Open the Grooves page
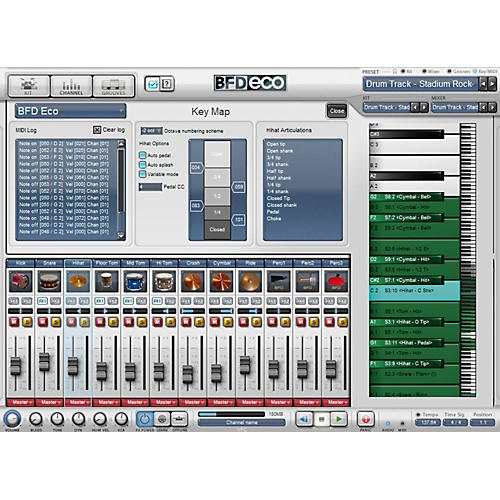Viewport: 500px width, 500px height. point(113,86)
